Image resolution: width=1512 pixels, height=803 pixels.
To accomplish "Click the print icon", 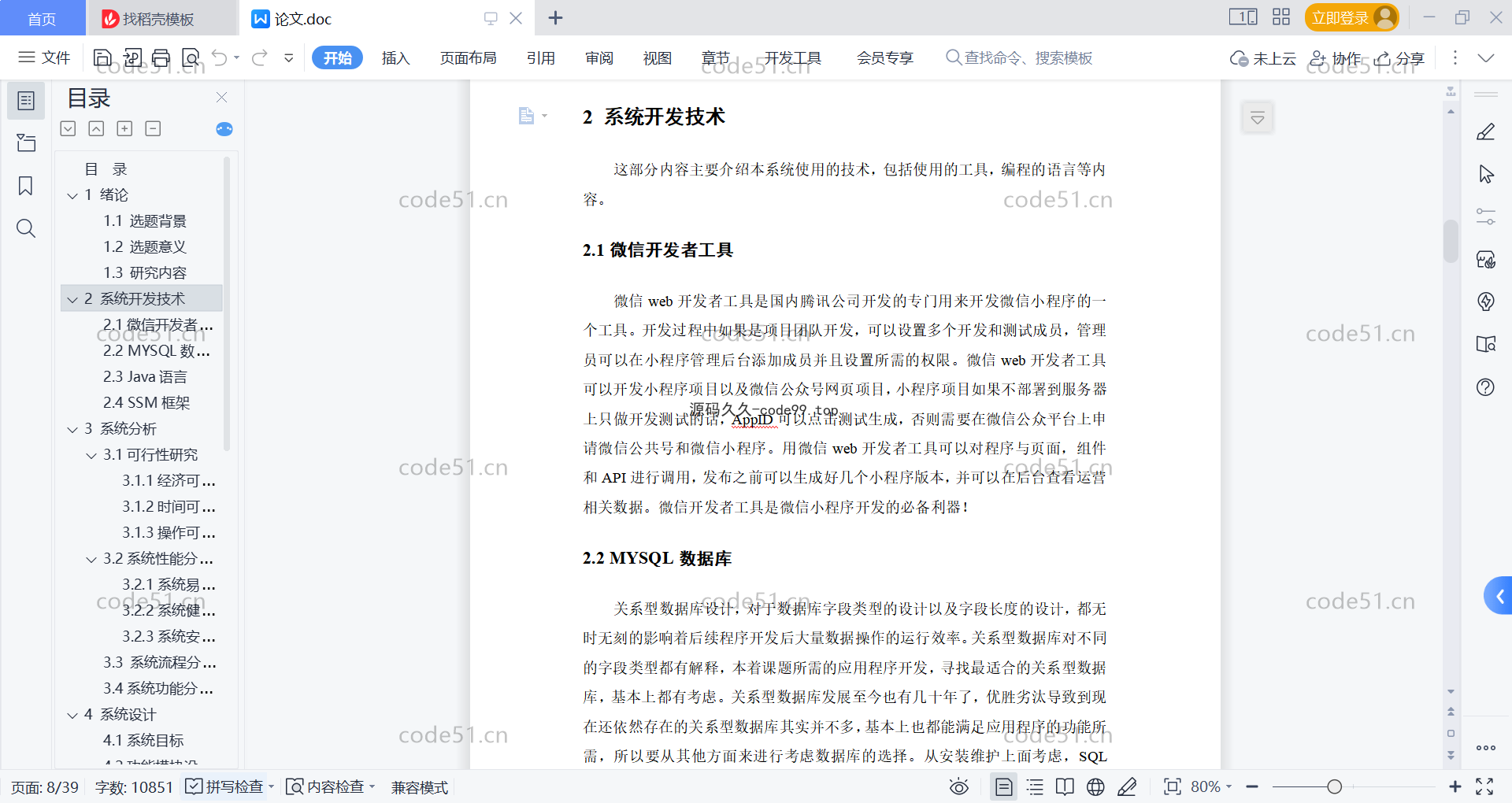I will [161, 57].
